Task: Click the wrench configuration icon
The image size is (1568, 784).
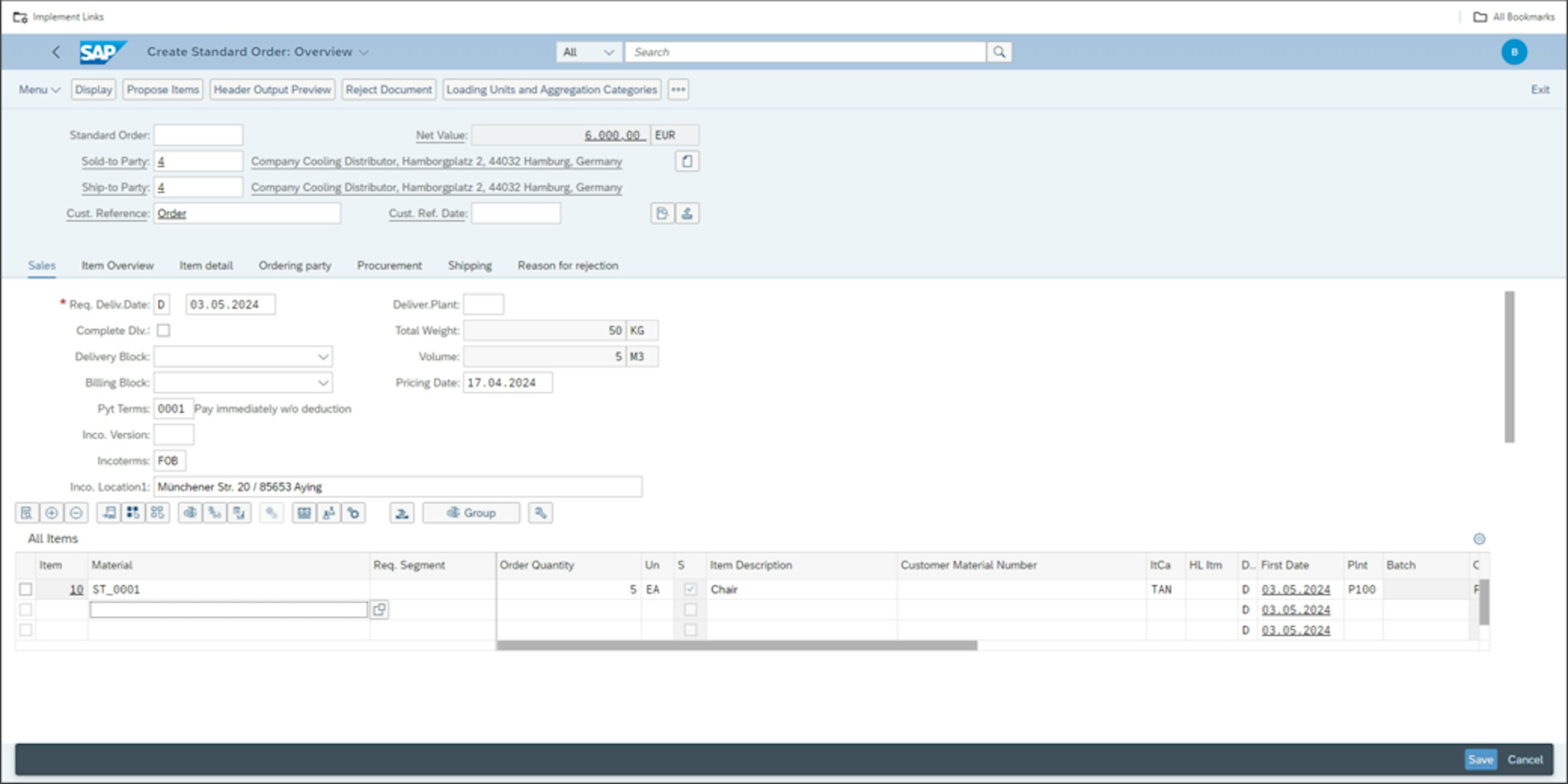Action: [540, 513]
